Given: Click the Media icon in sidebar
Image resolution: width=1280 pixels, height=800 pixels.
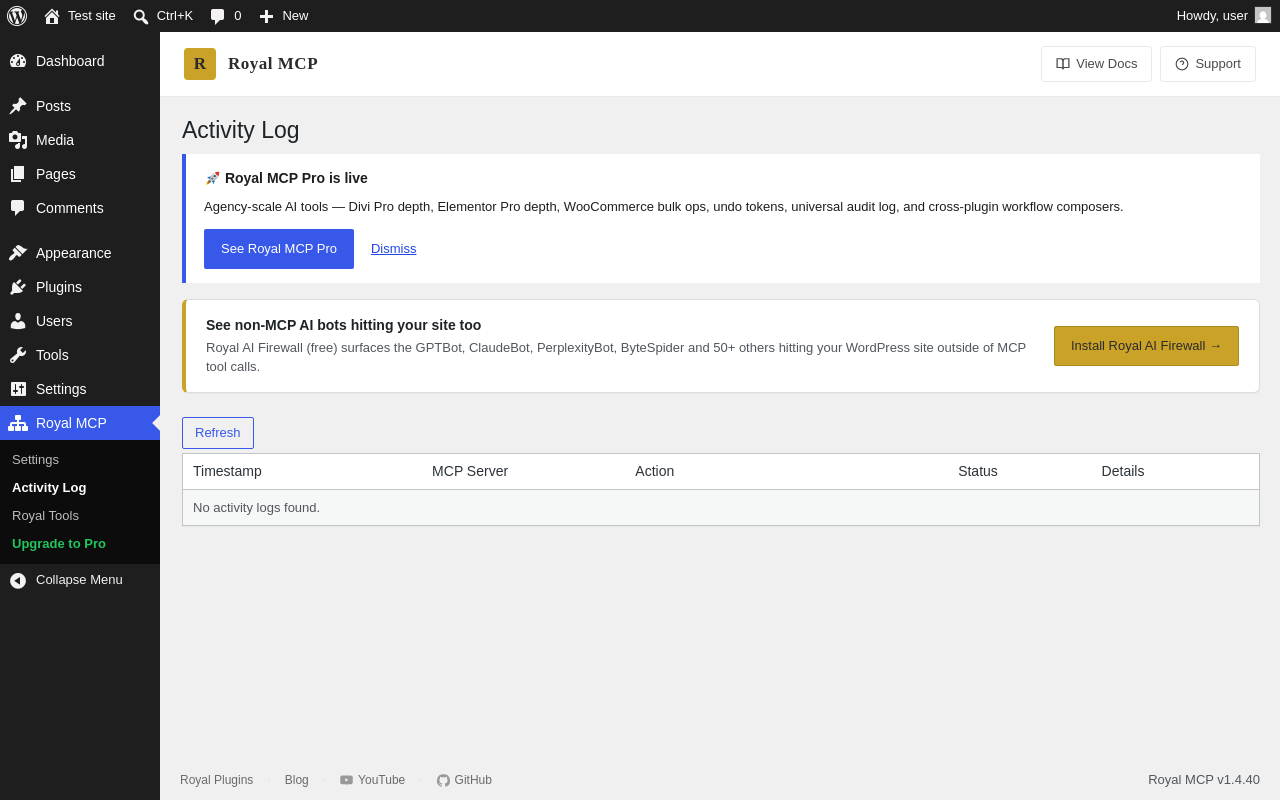Looking at the screenshot, I should pyautogui.click(x=18, y=140).
